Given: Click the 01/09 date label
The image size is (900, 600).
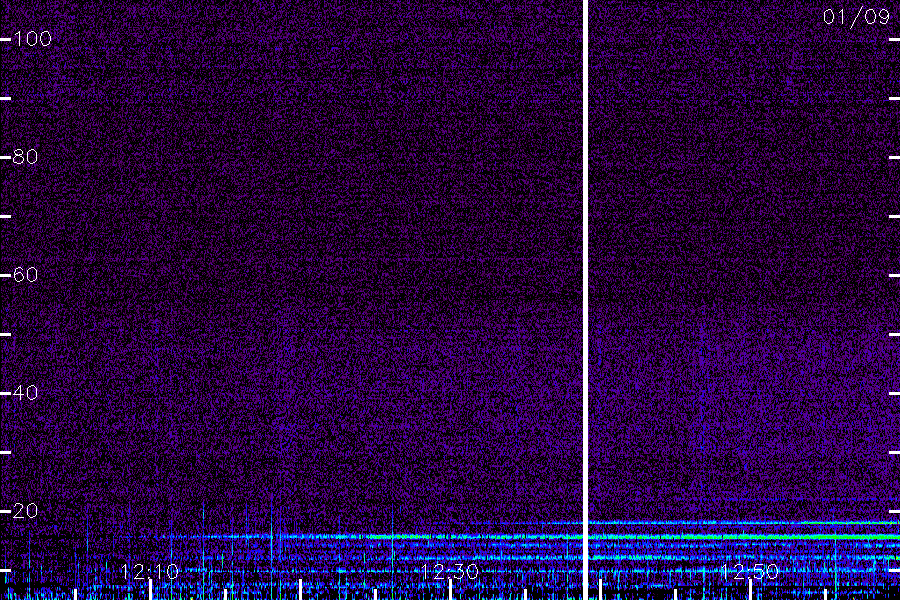Looking at the screenshot, I should (x=856, y=17).
